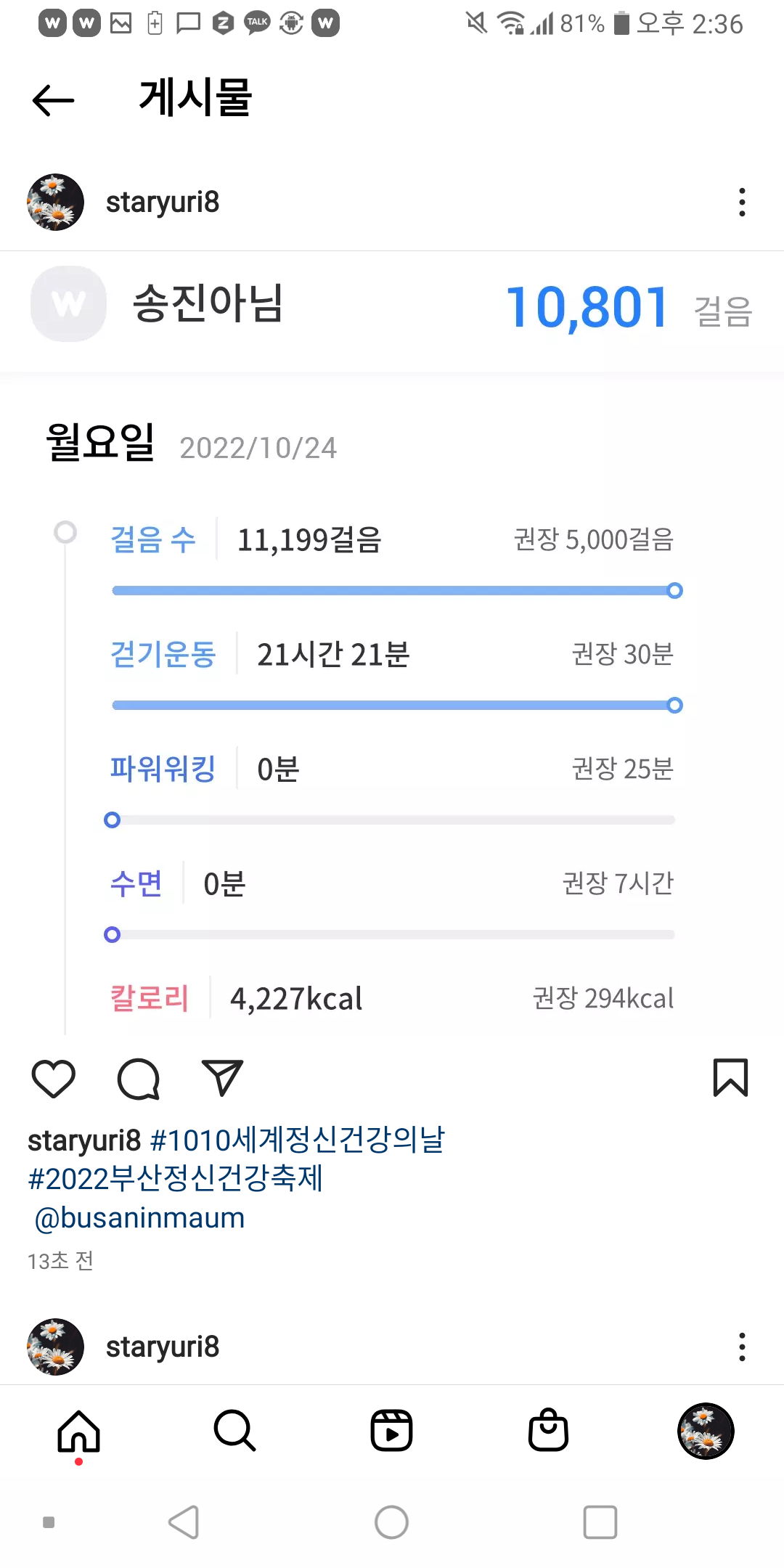This screenshot has height=1568, width=784.
Task: Save the post with the bookmark icon
Action: pos(730,1077)
